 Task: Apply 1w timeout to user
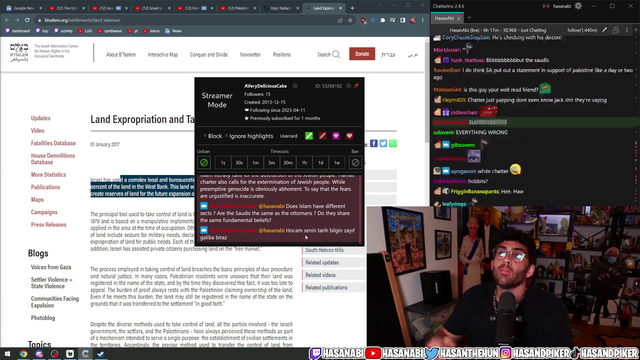[337, 162]
